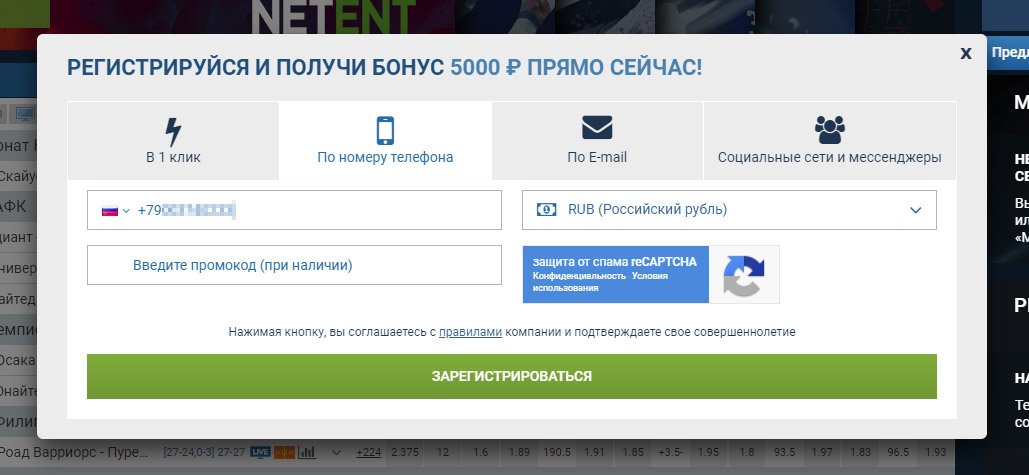The height and width of the screenshot is (475, 1029).
Task: Switch to the "В 1 клик" tab
Action: click(173, 157)
